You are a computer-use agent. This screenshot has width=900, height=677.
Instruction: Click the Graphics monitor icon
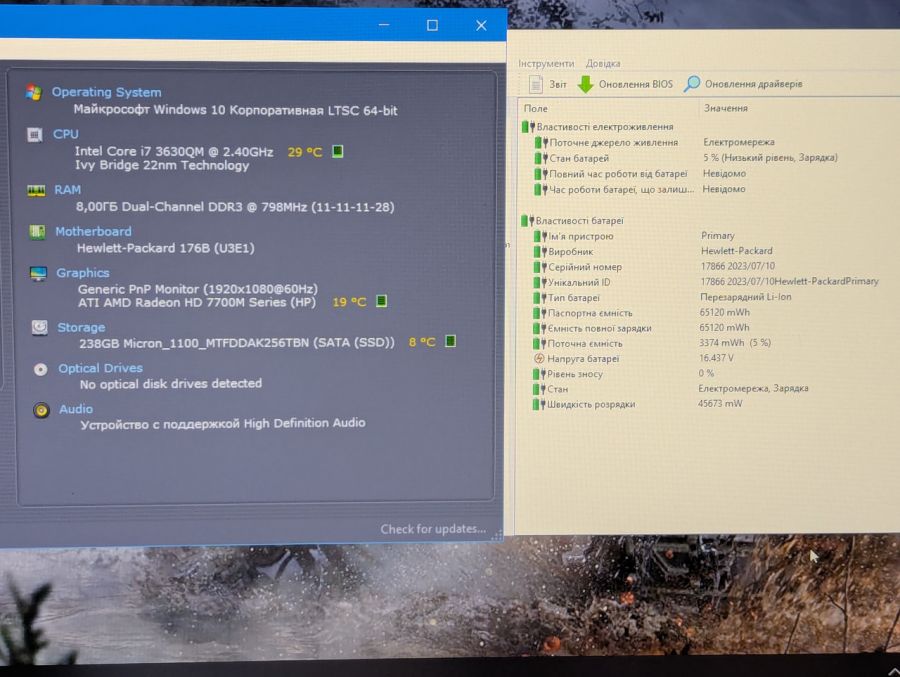[38, 273]
